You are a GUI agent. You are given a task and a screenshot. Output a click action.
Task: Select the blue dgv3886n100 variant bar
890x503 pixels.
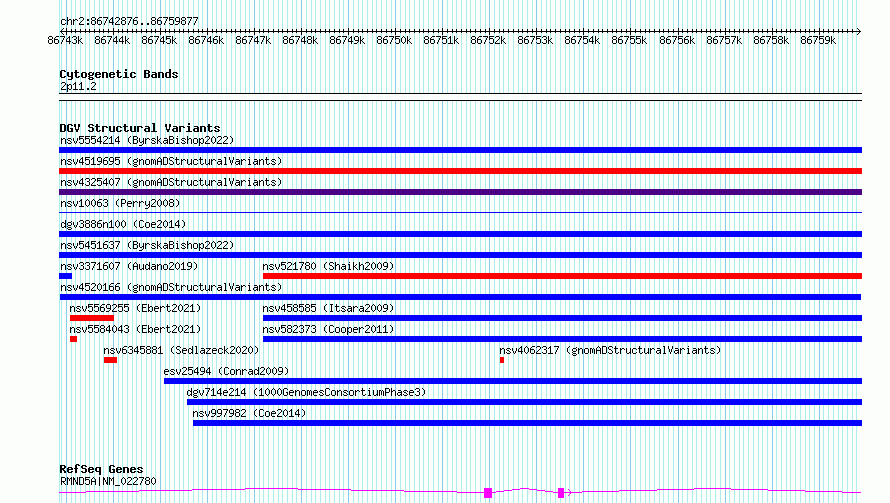[460, 234]
